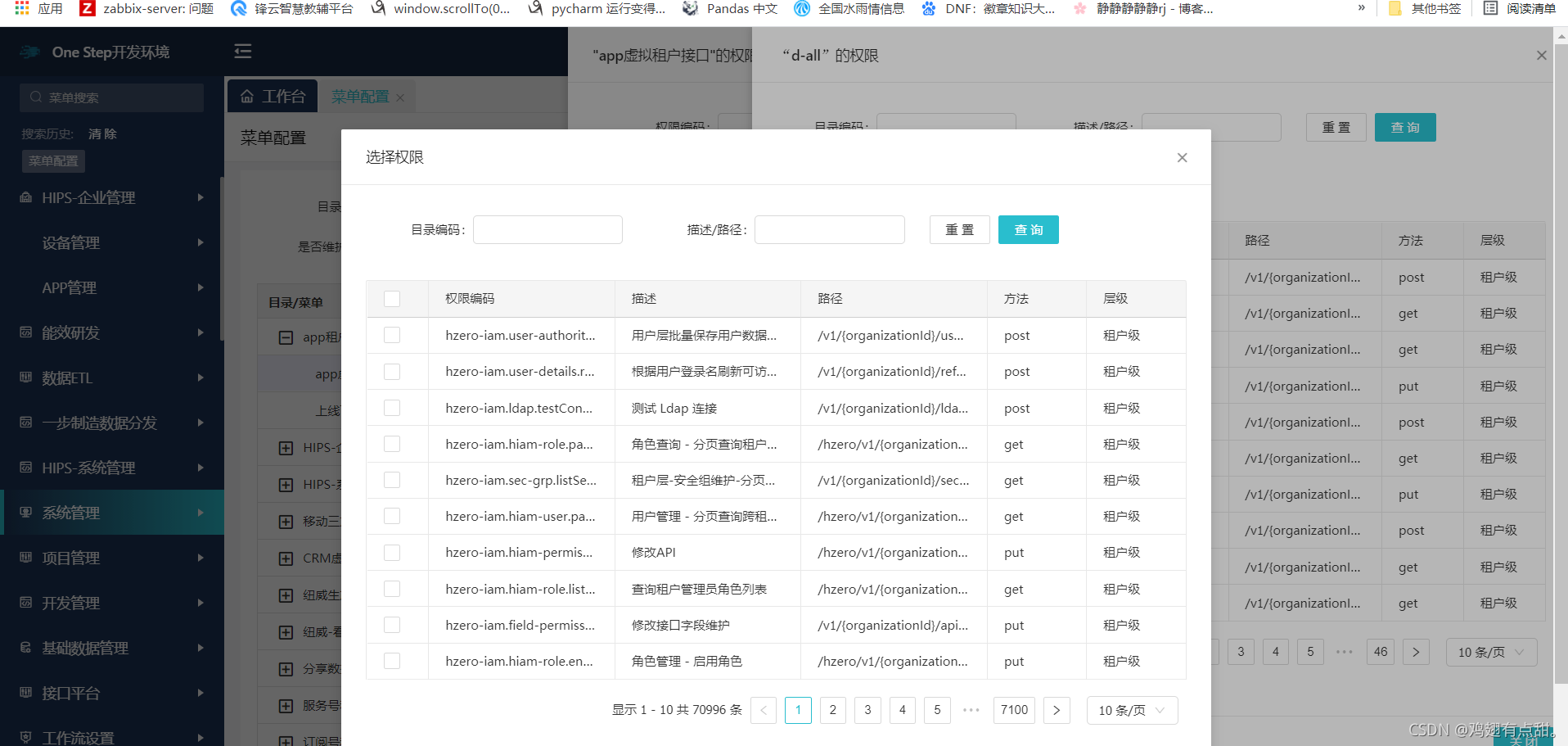Screen dimensions: 1568x746
Task: Check the hzero-iam.user-details.r... row checkbox
Action: [392, 371]
